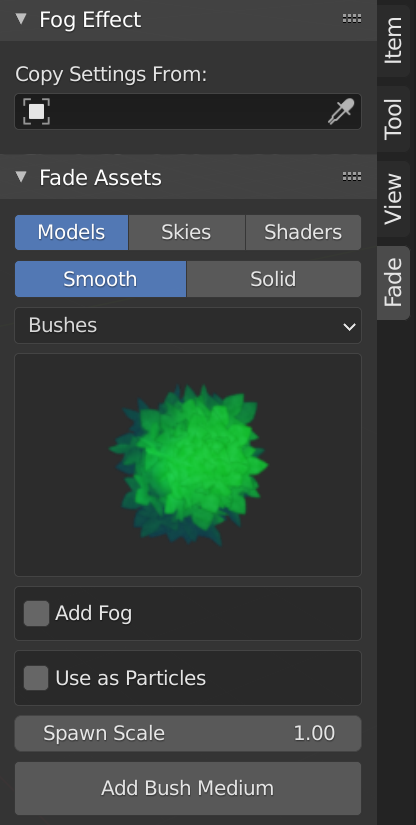416x825 pixels.
Task: Open the Bushes category dropdown
Action: click(x=188, y=326)
